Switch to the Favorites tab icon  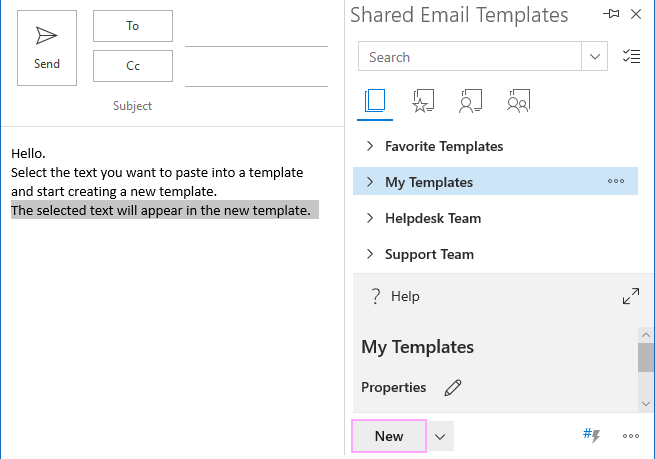pyautogui.click(x=423, y=101)
